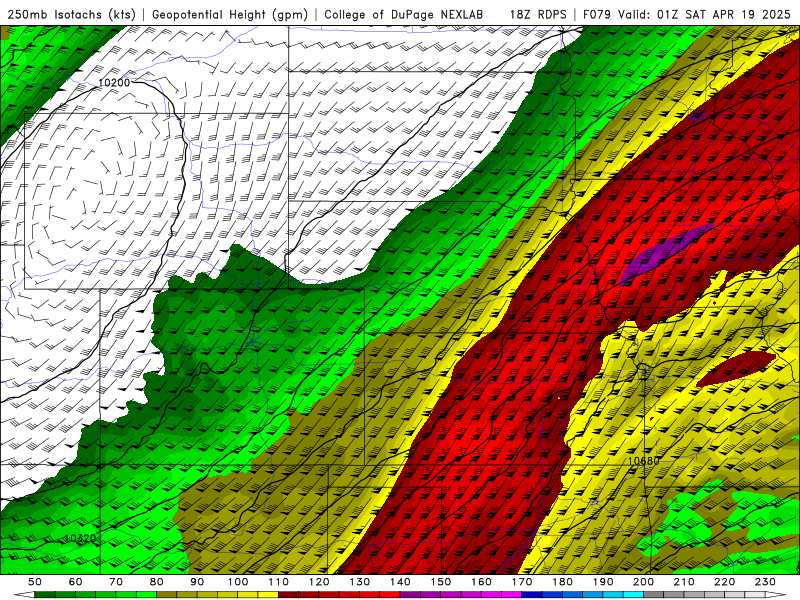Screen dimensions: 800x600
Task: Click the 70 label on the color scale
Action: (116, 582)
